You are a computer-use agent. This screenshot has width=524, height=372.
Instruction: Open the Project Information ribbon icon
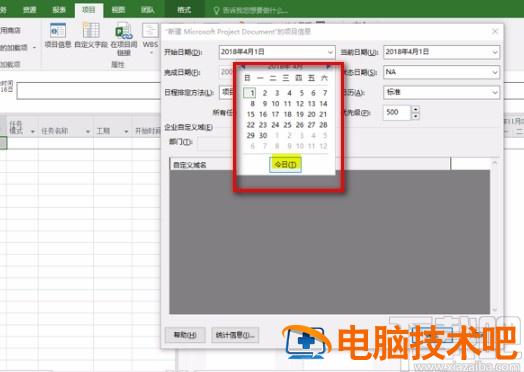tap(58, 35)
